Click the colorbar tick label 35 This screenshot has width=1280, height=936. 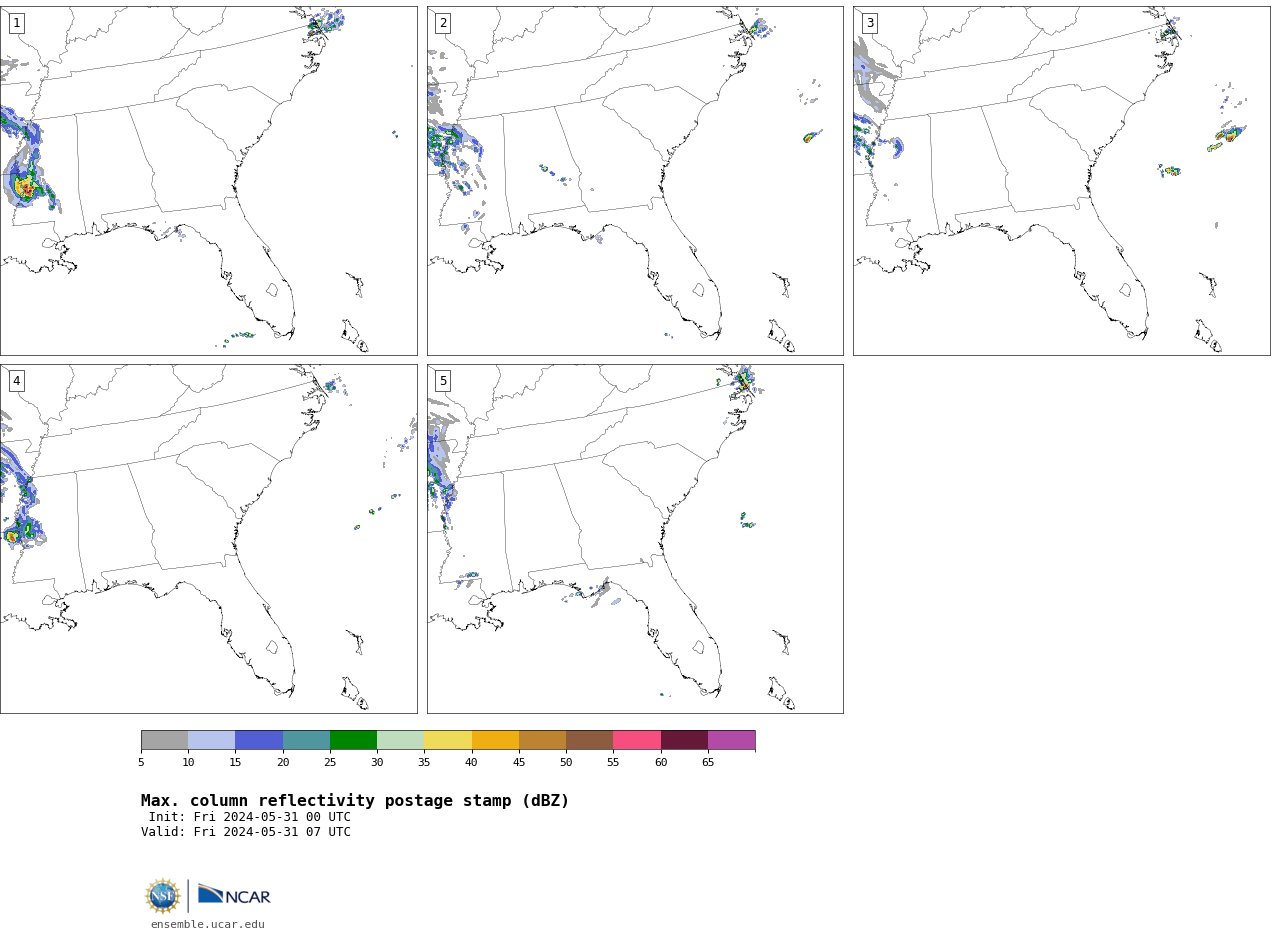click(x=424, y=763)
